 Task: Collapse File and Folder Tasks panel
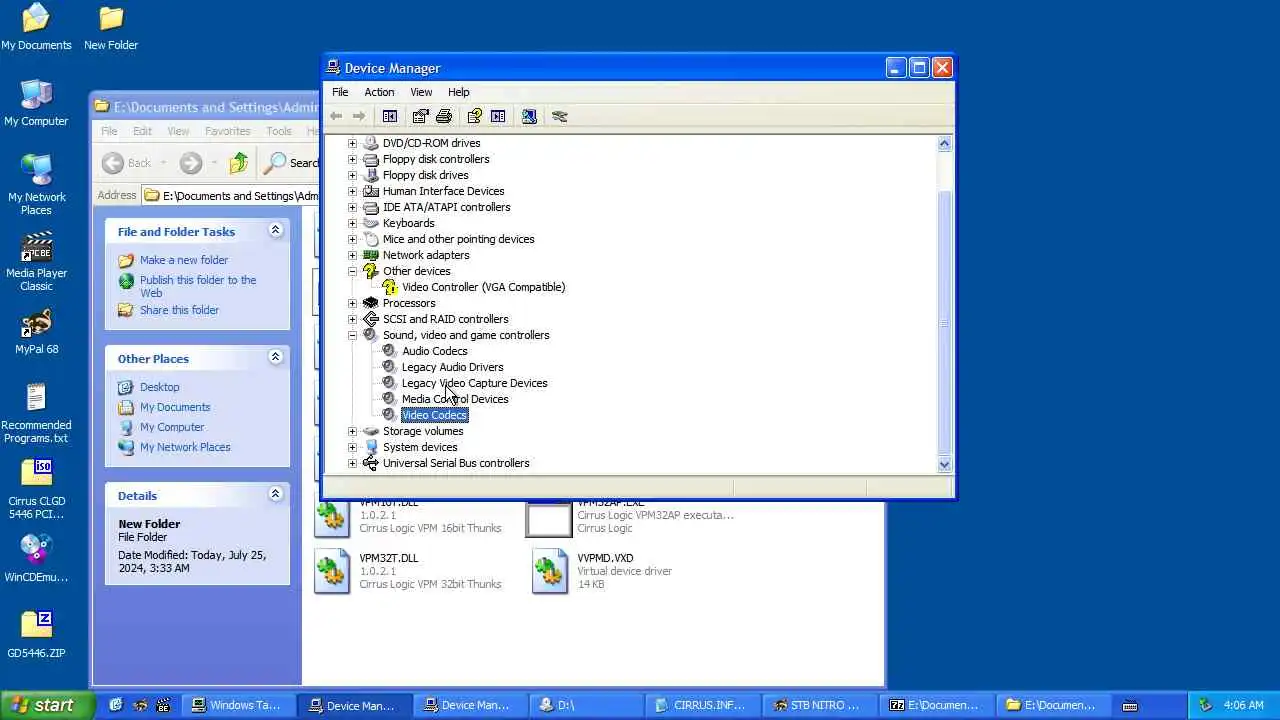pos(275,230)
